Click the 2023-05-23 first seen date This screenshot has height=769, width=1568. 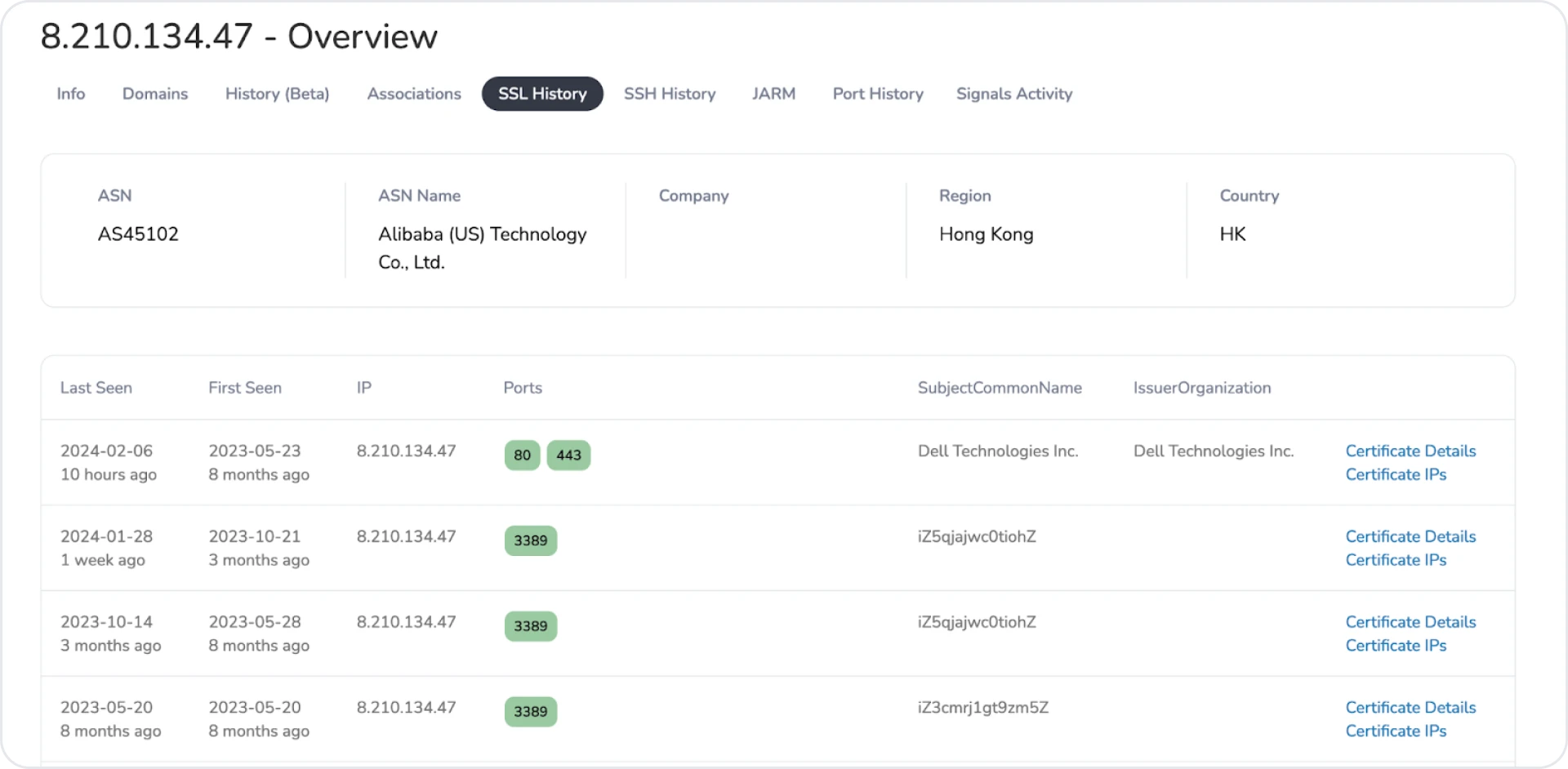click(255, 451)
